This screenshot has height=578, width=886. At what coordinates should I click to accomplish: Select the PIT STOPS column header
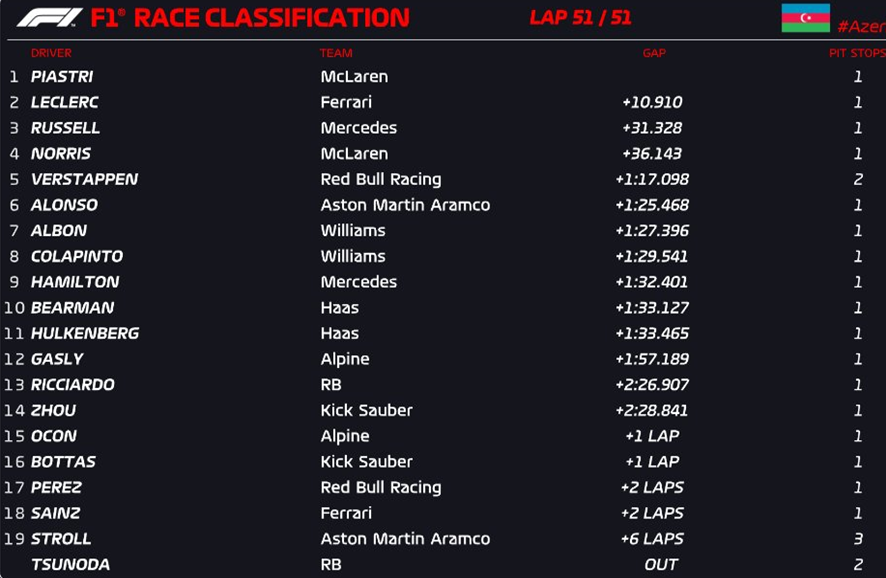coord(857,53)
